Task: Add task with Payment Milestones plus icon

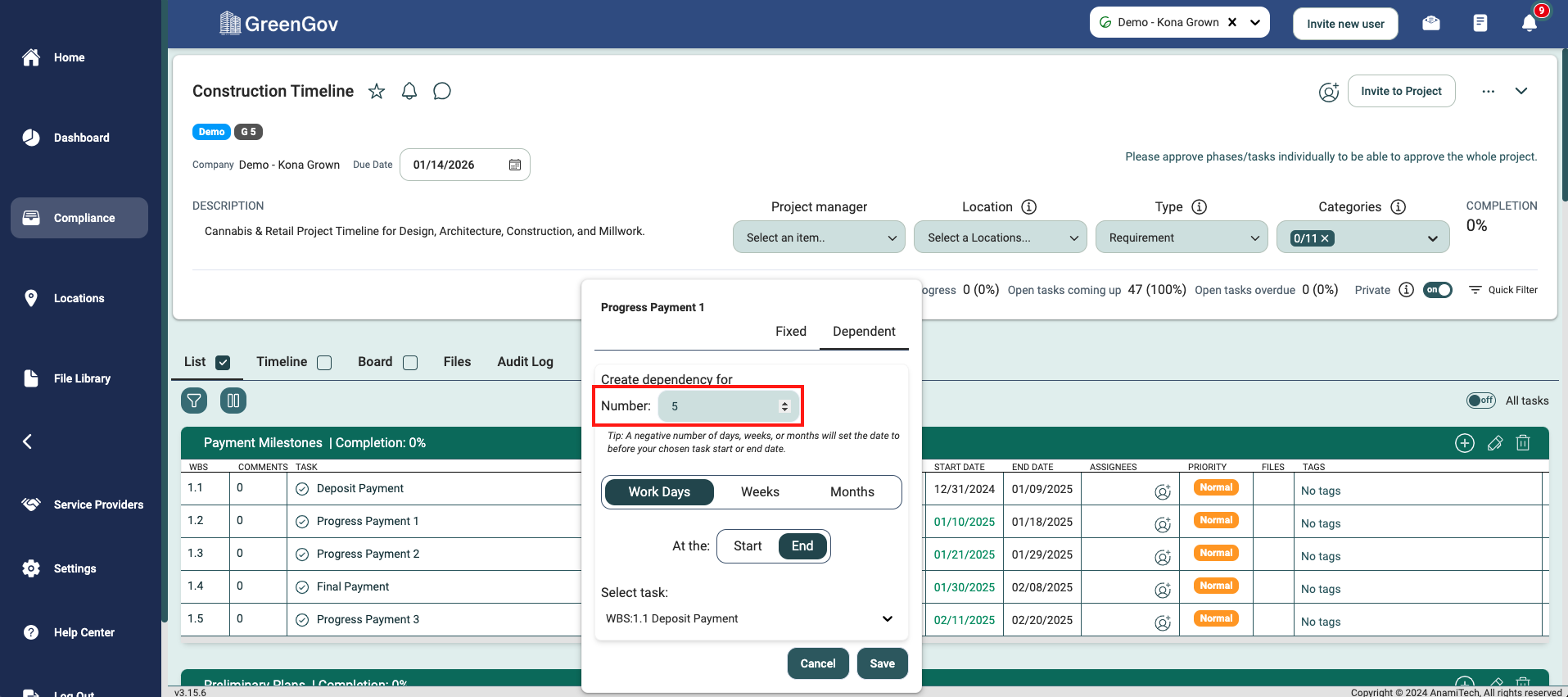Action: 1464,443
